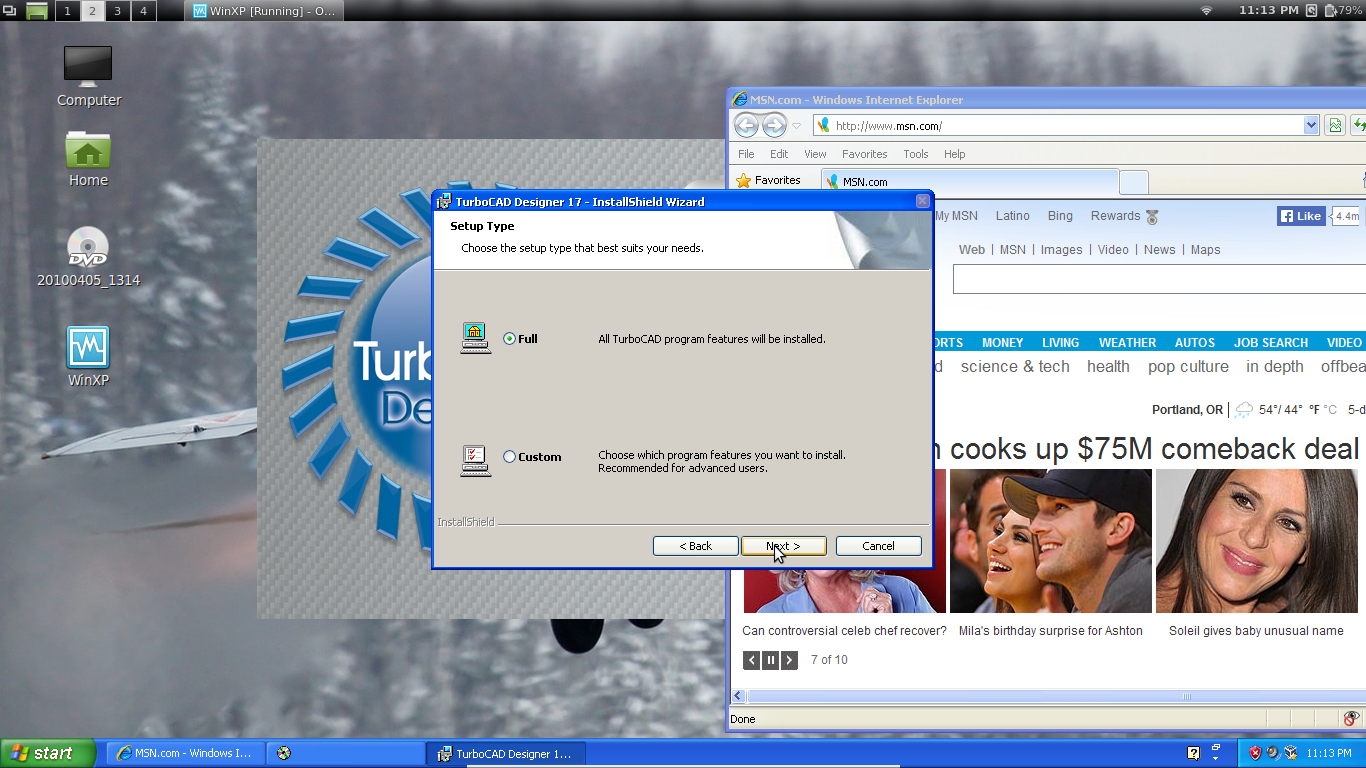Click the Compatibility View icon in IE
1366x768 pixels.
tap(1335, 126)
